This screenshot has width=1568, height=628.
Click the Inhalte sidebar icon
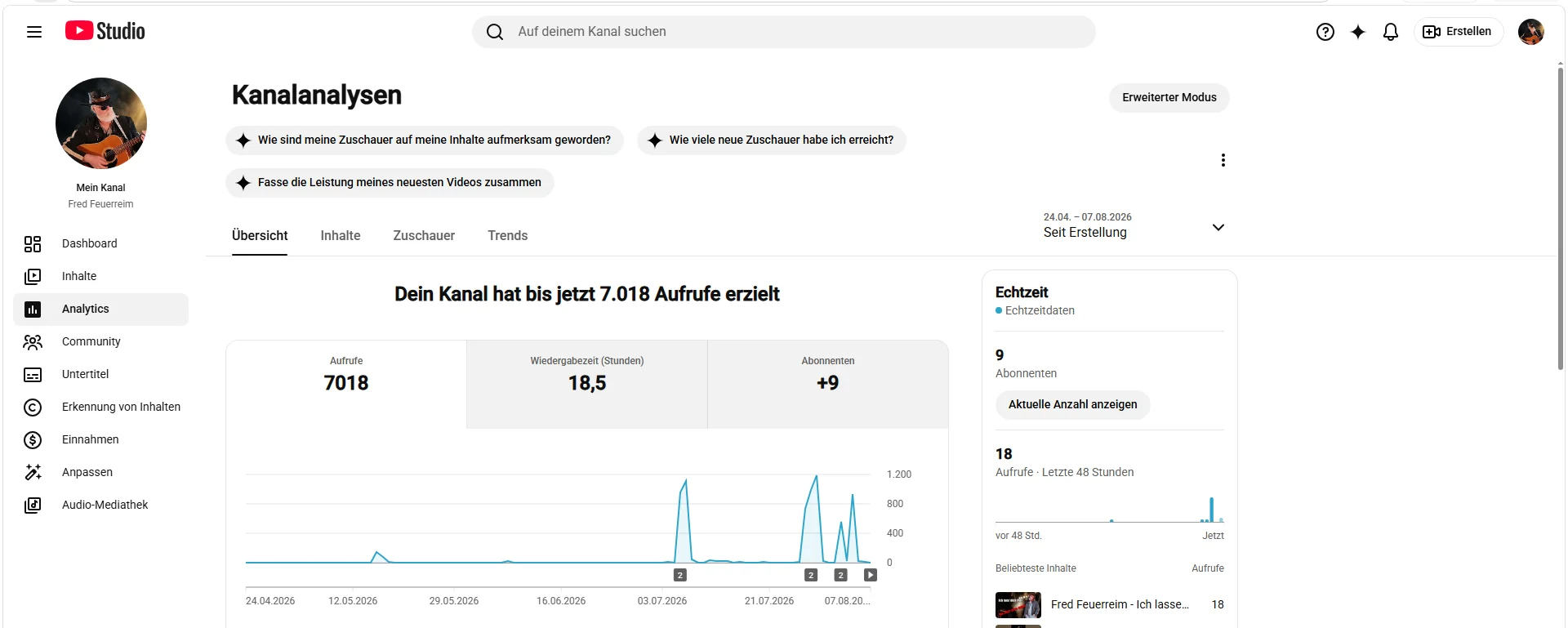(33, 277)
